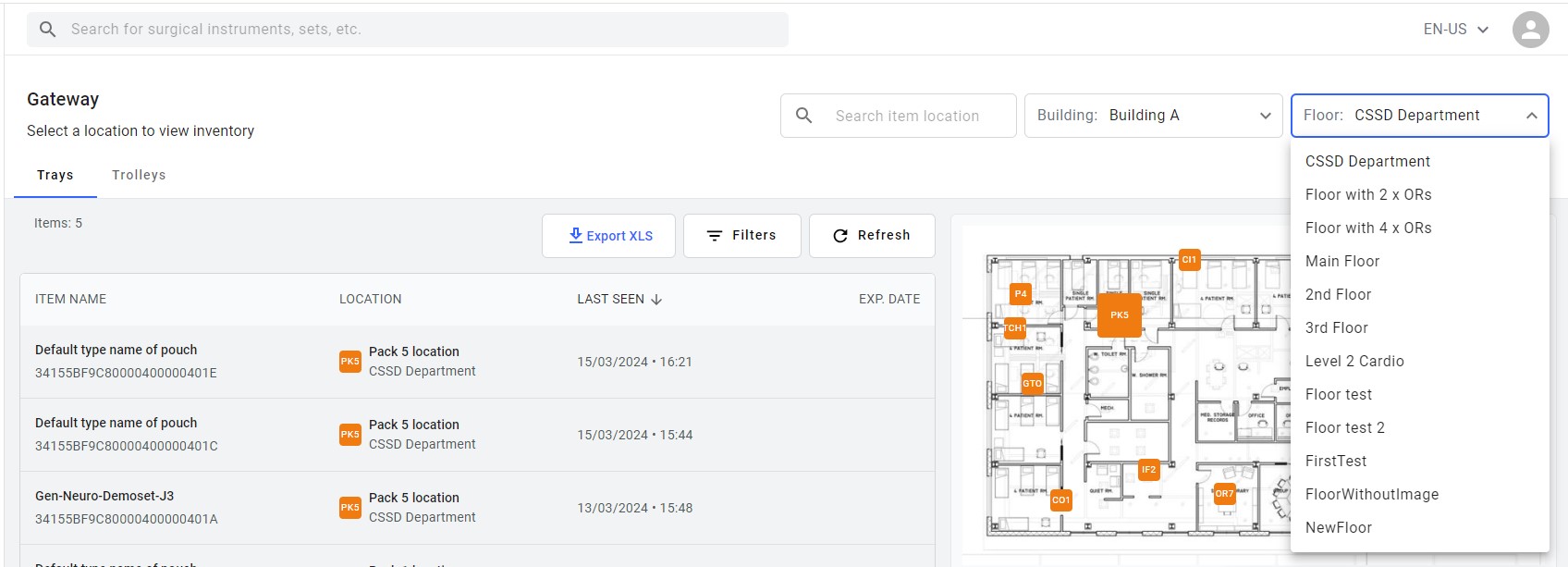
Task: Focus the Search item location field
Action: (898, 116)
